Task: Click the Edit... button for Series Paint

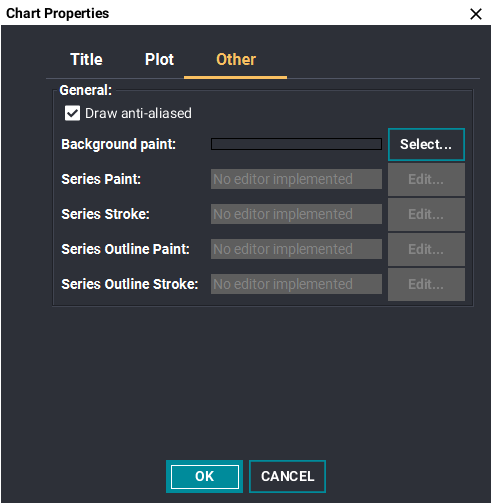Action: pos(426,180)
